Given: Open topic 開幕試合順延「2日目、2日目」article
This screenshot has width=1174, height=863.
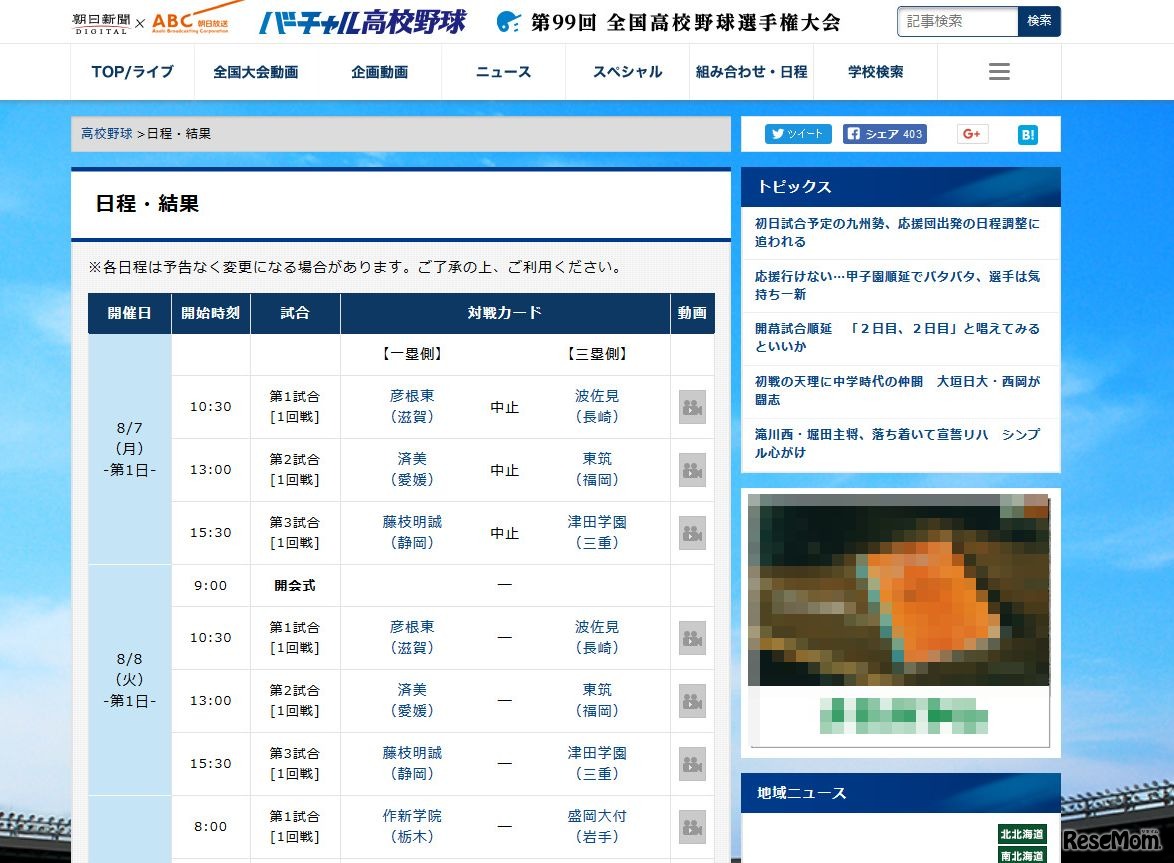Looking at the screenshot, I should pyautogui.click(x=897, y=338).
